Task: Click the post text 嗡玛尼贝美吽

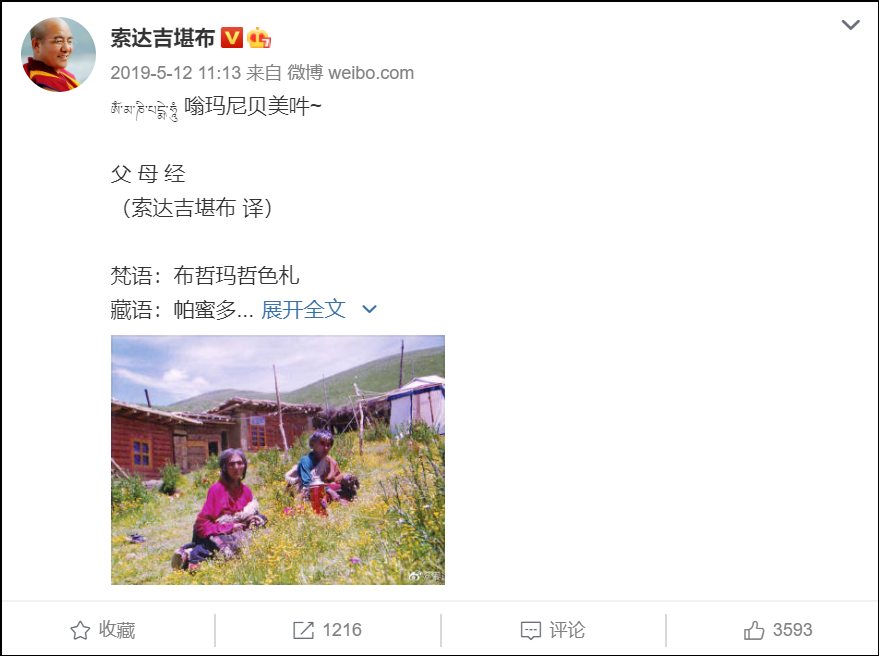Action: [x=247, y=106]
